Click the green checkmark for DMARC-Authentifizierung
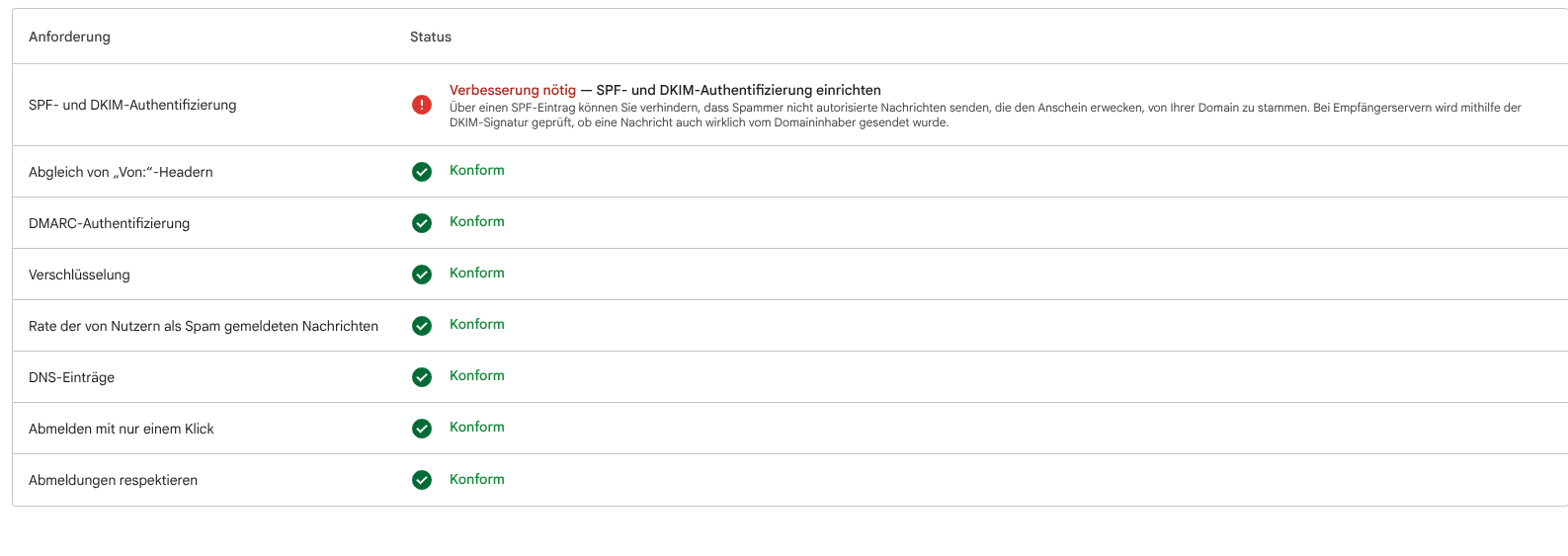 tap(422, 223)
